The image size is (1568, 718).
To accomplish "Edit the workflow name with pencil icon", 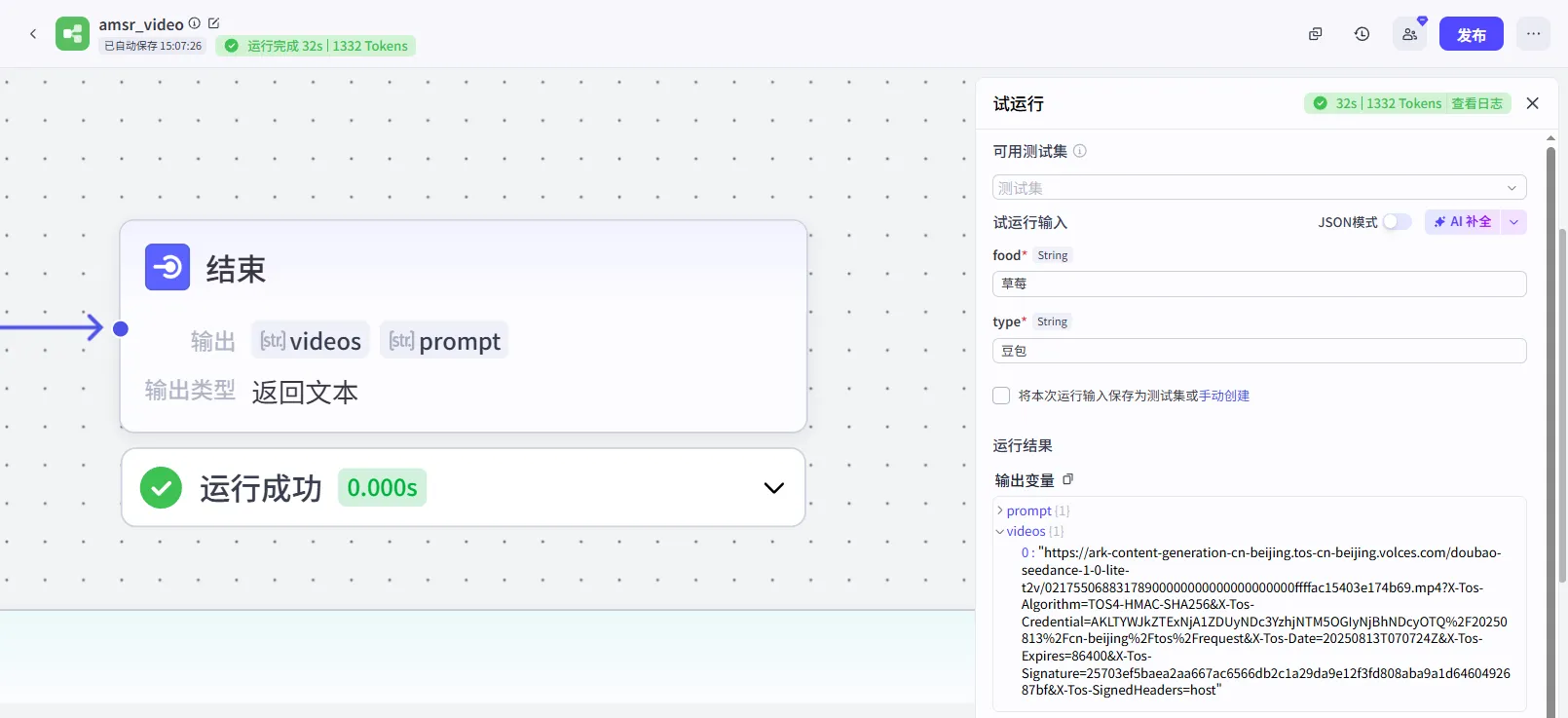I will (214, 23).
